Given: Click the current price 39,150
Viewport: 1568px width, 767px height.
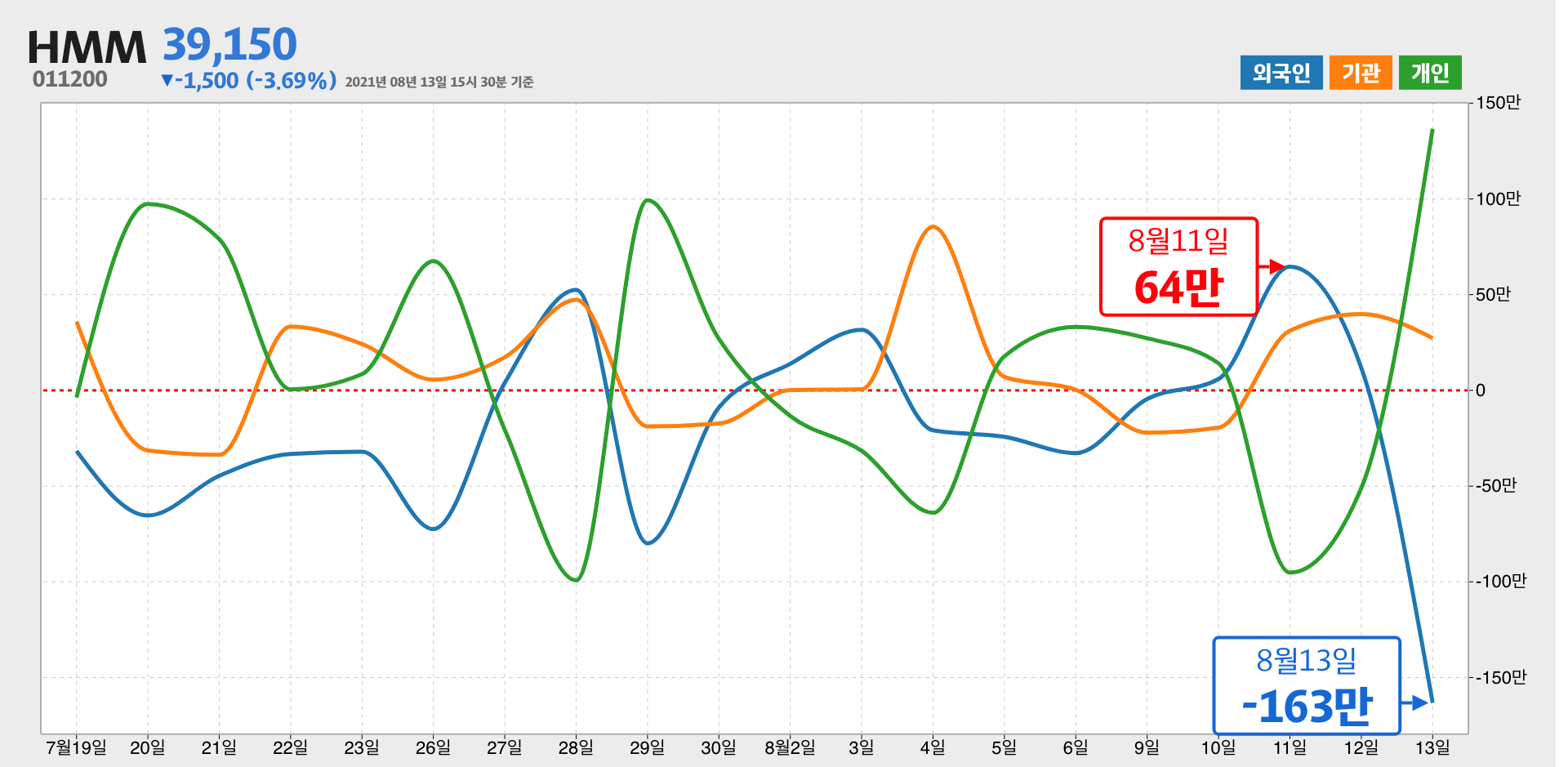Looking at the screenshot, I should tap(229, 44).
